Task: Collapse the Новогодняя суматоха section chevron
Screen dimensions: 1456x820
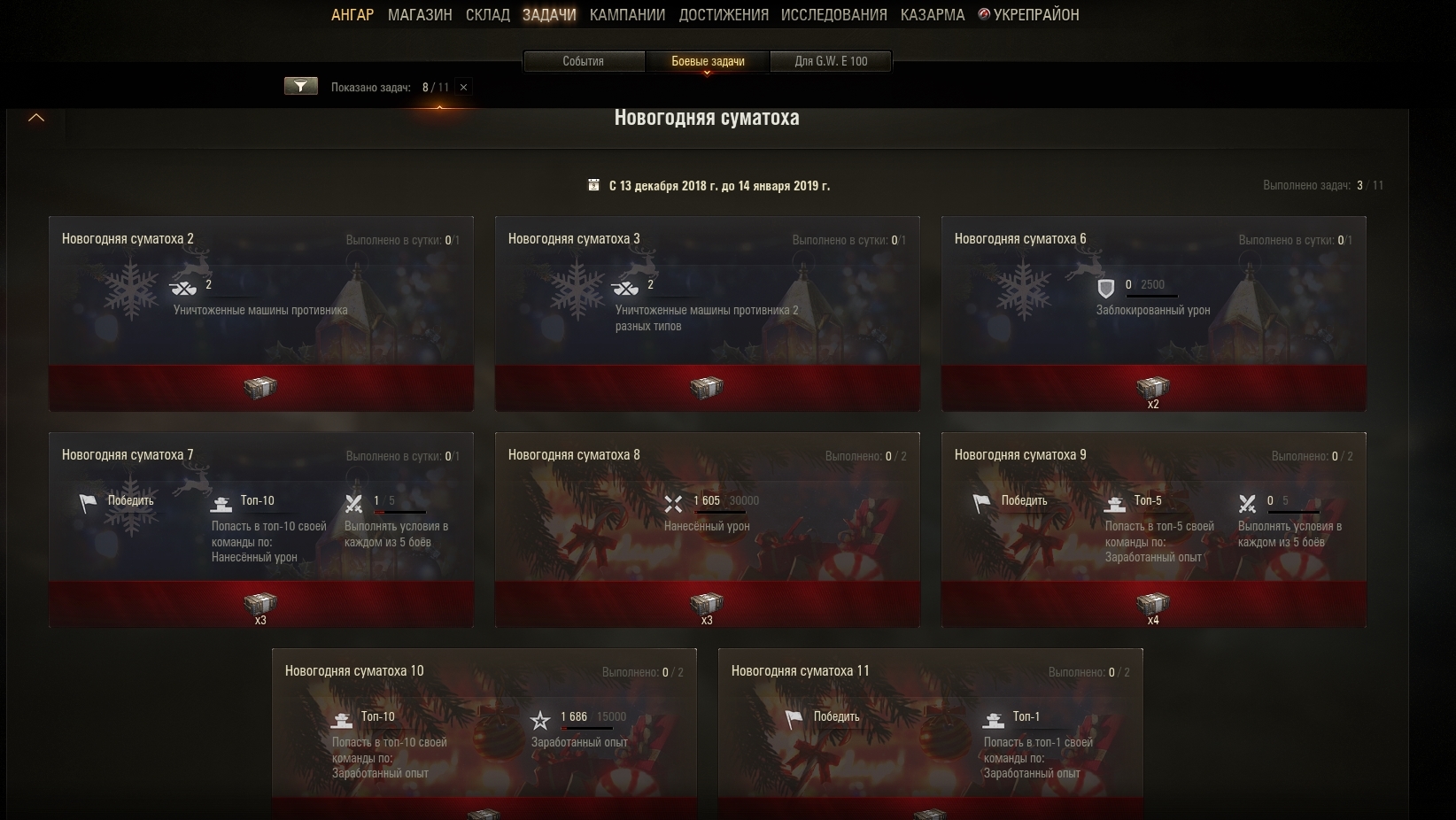Action: pos(36,117)
